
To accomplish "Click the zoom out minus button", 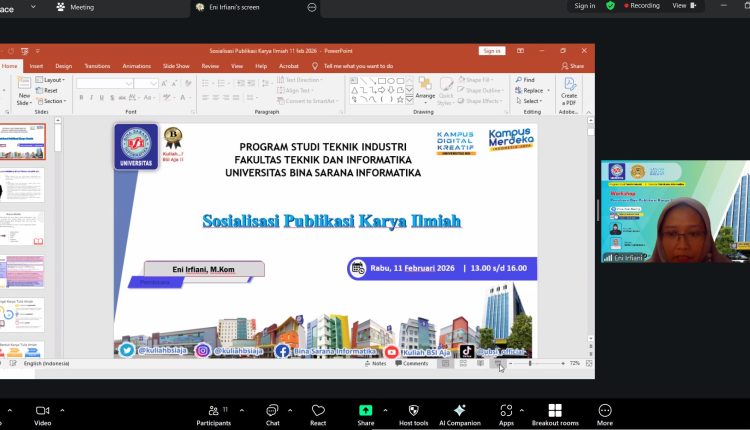I will [x=510, y=364].
